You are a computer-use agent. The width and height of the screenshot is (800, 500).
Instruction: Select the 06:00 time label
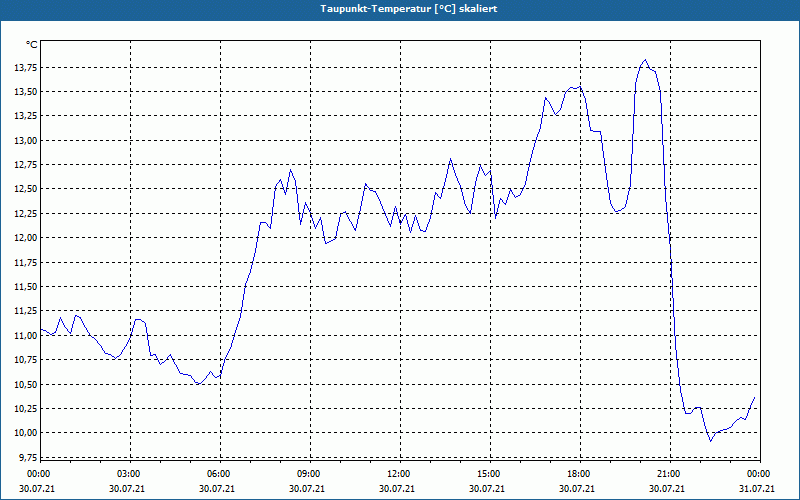(220, 474)
